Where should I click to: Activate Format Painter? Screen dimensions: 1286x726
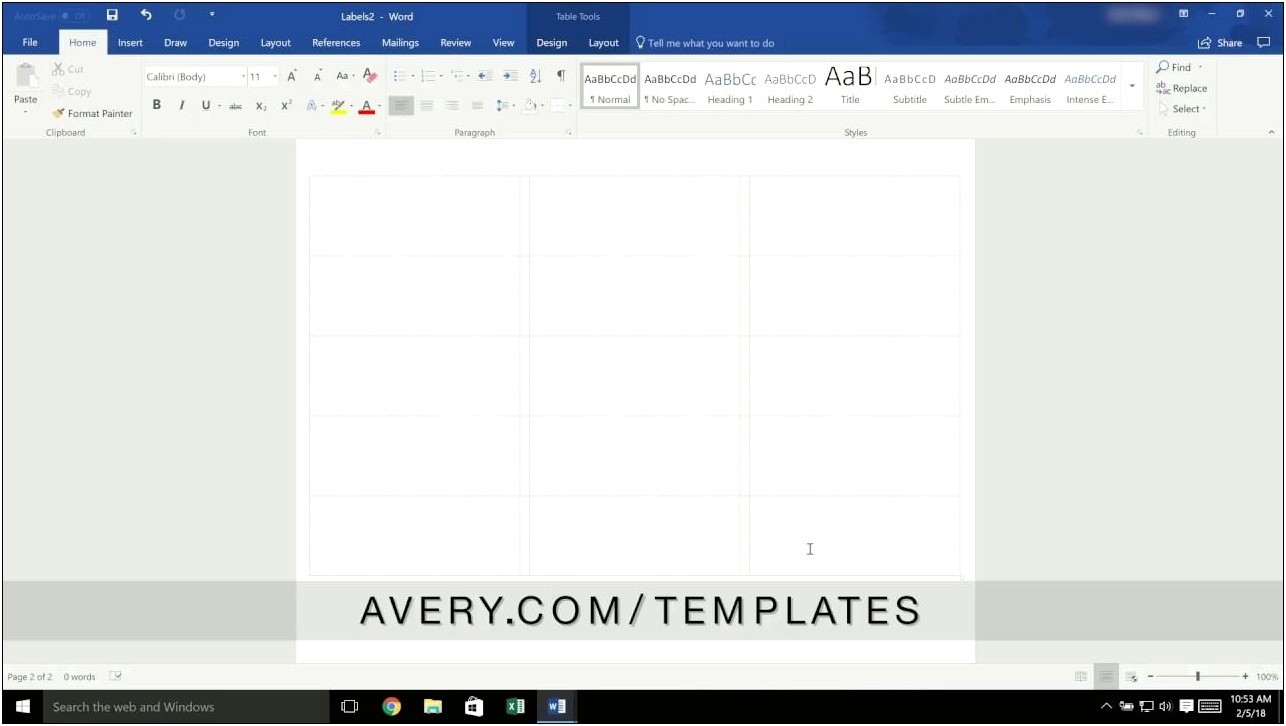point(92,113)
